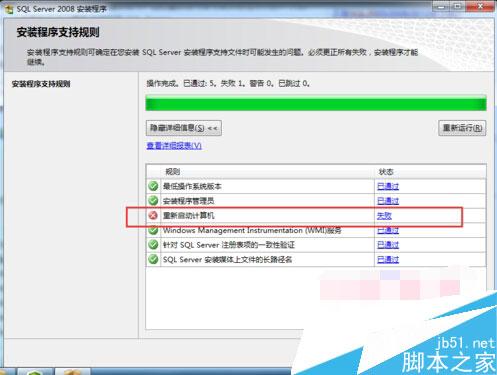
Task: Click the green completed progress bar
Action: coord(316,103)
